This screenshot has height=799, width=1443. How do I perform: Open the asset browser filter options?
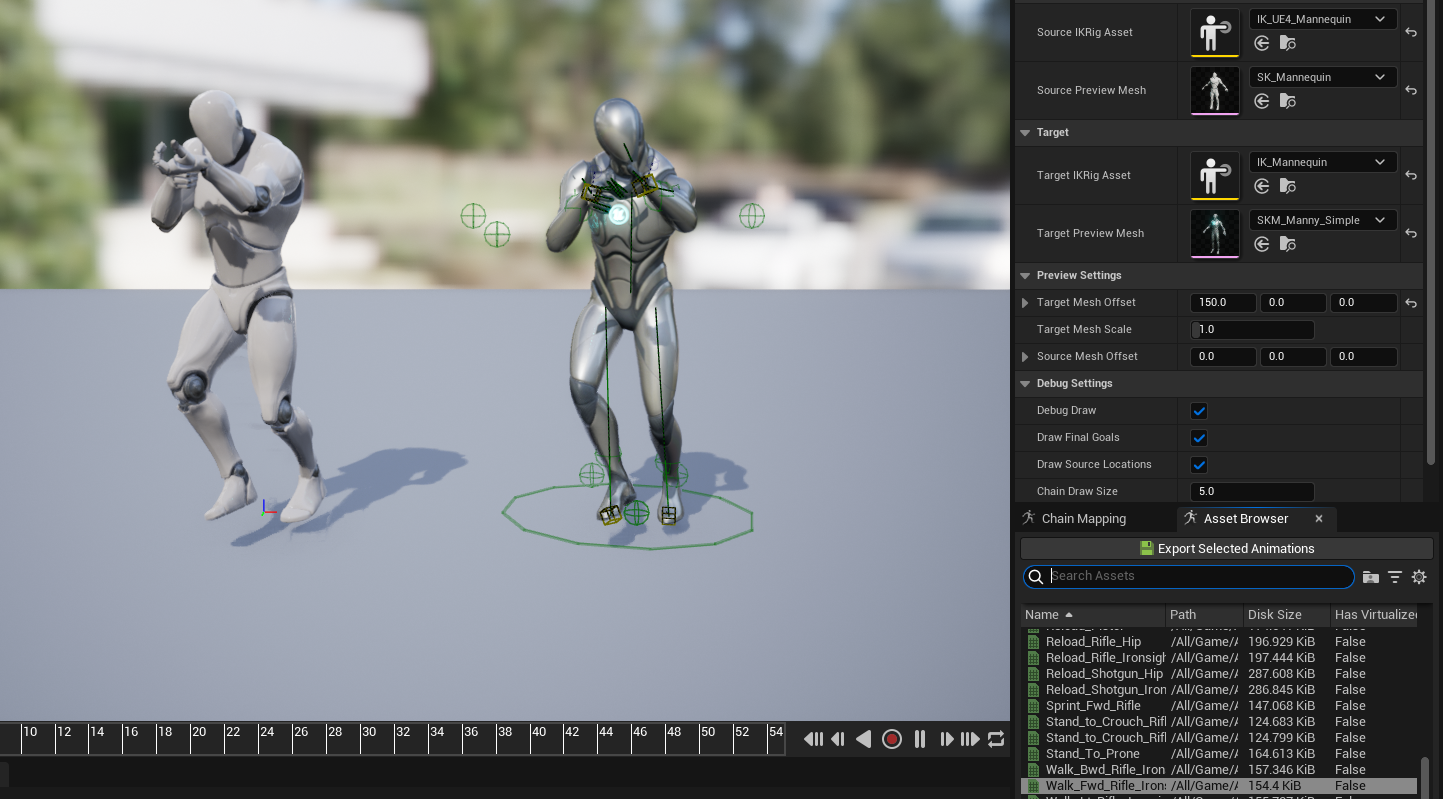point(1395,577)
